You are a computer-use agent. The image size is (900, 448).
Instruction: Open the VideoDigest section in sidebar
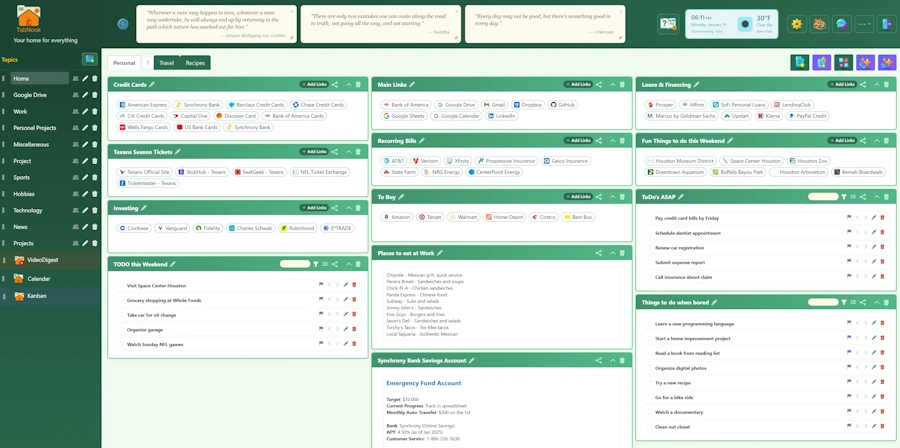click(42, 260)
